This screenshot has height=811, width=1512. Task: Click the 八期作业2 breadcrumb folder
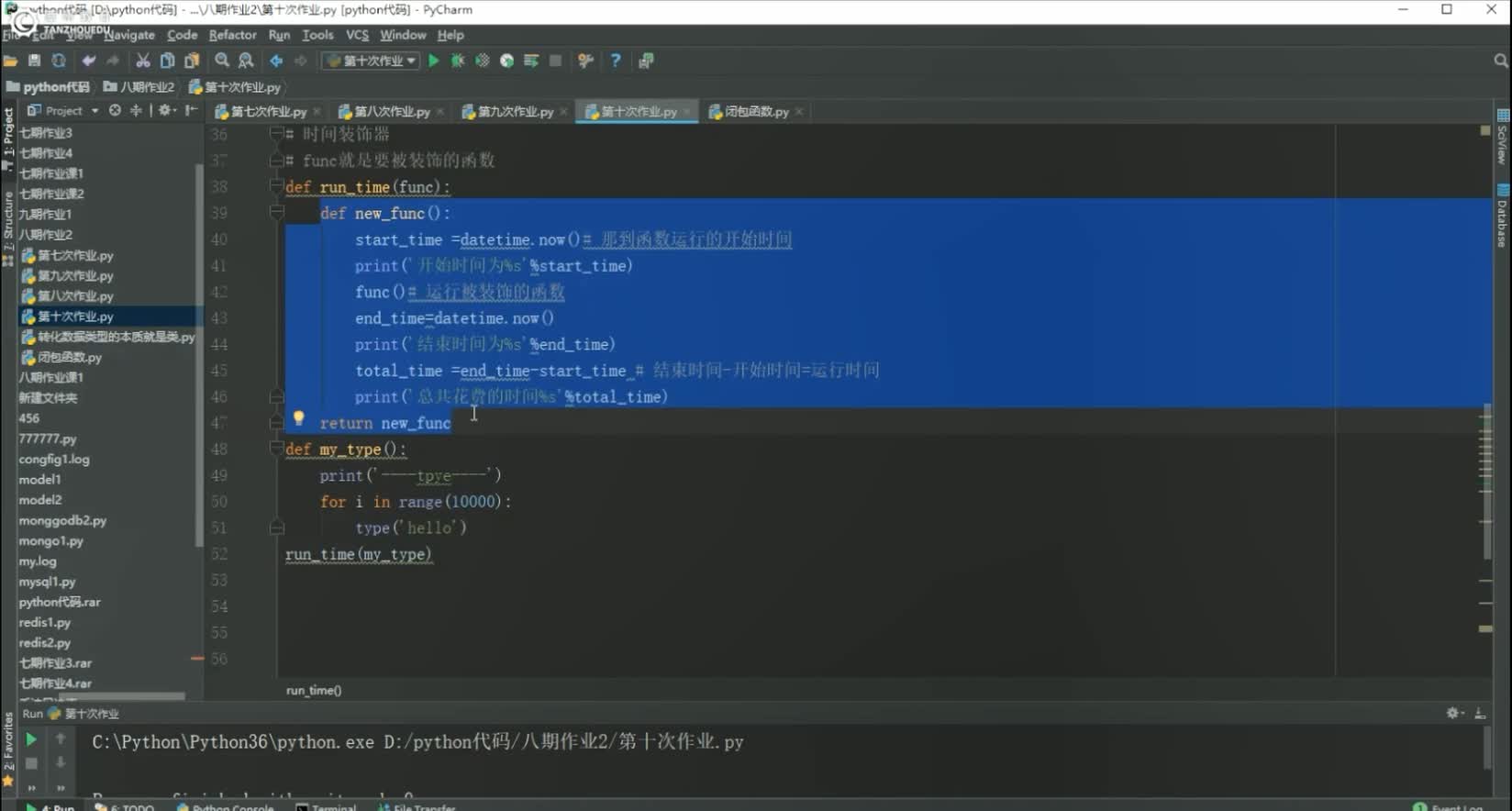coord(139,87)
